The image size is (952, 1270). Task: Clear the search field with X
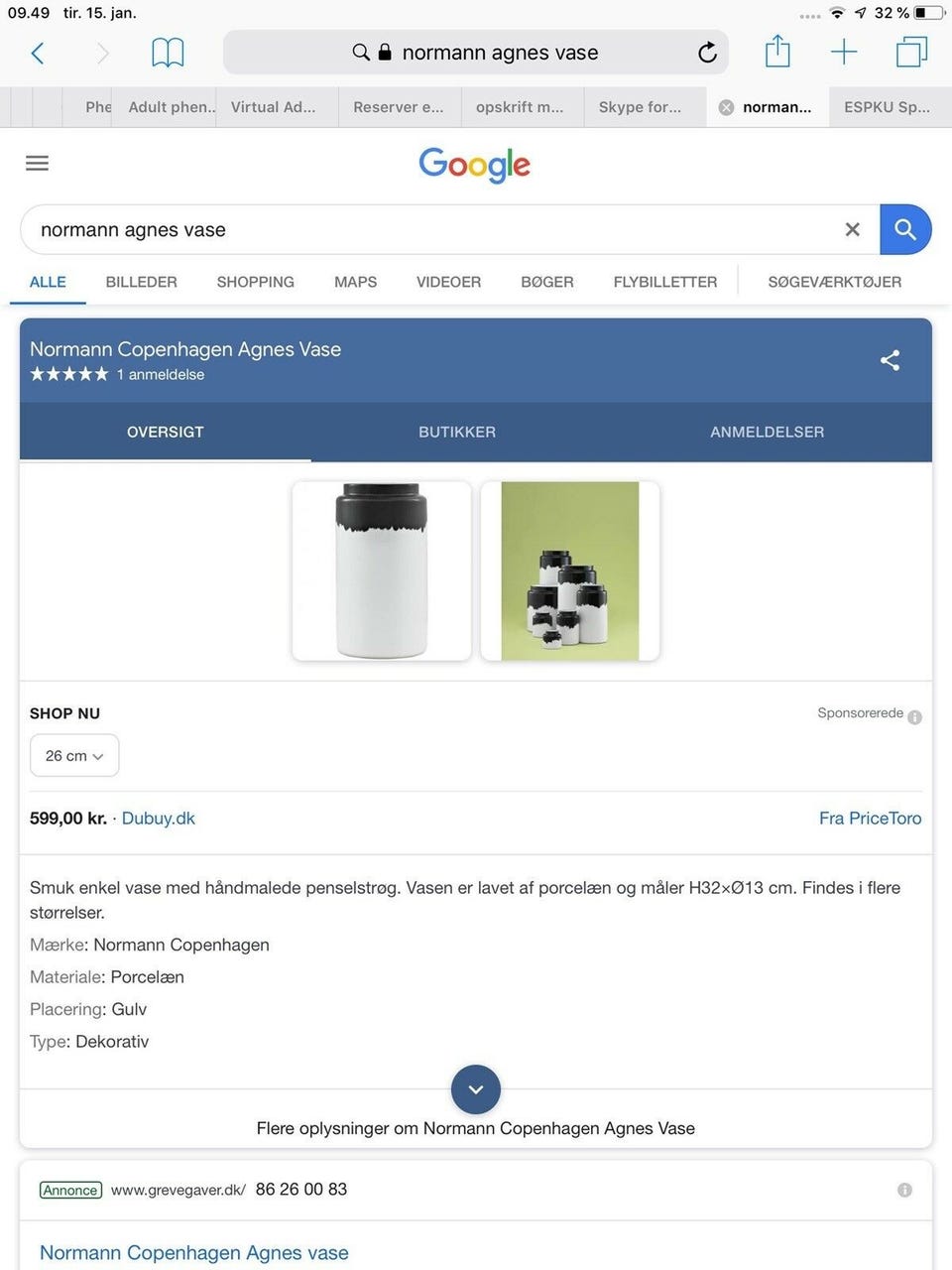click(852, 230)
